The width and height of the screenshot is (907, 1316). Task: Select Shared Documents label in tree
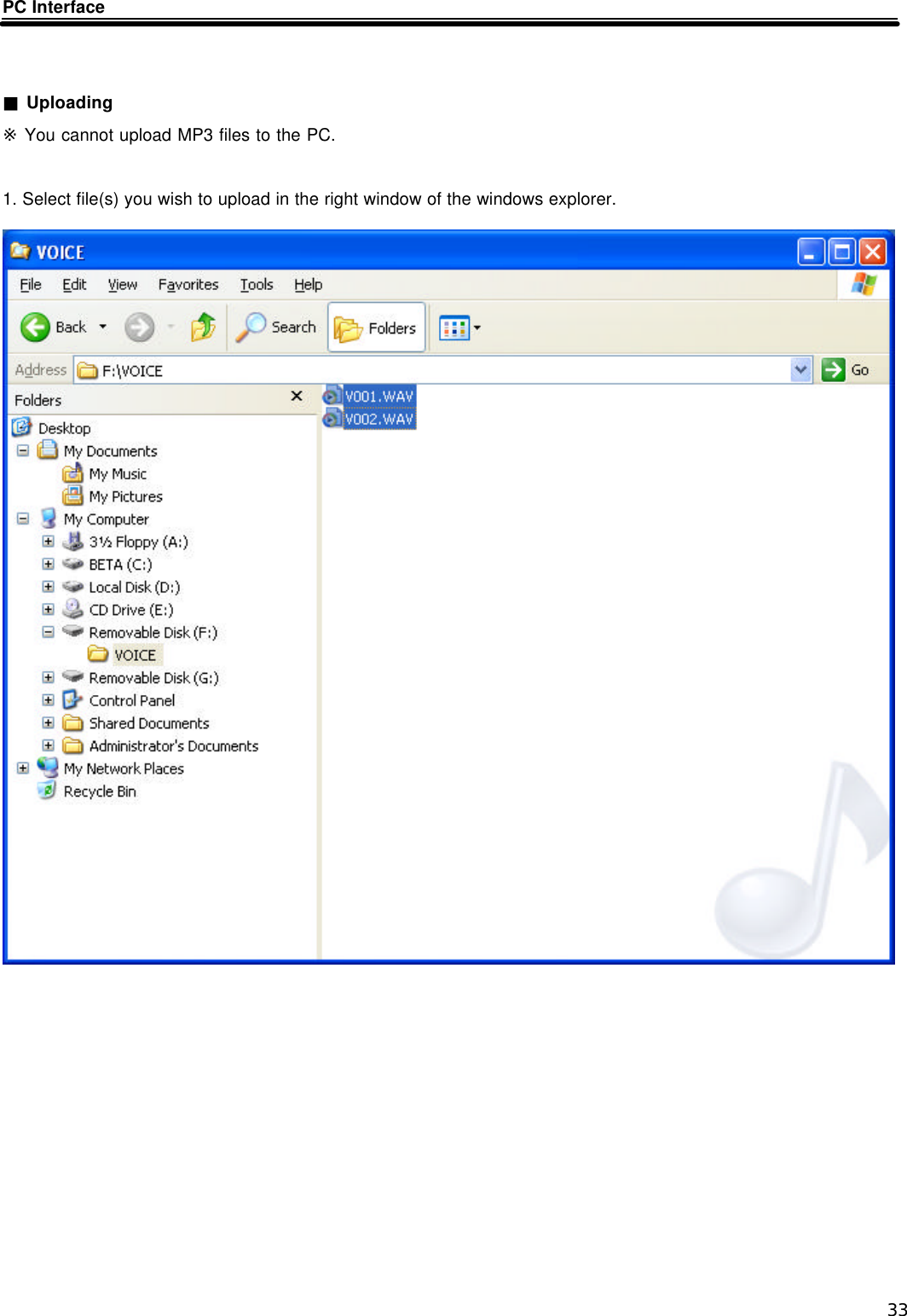(x=149, y=723)
